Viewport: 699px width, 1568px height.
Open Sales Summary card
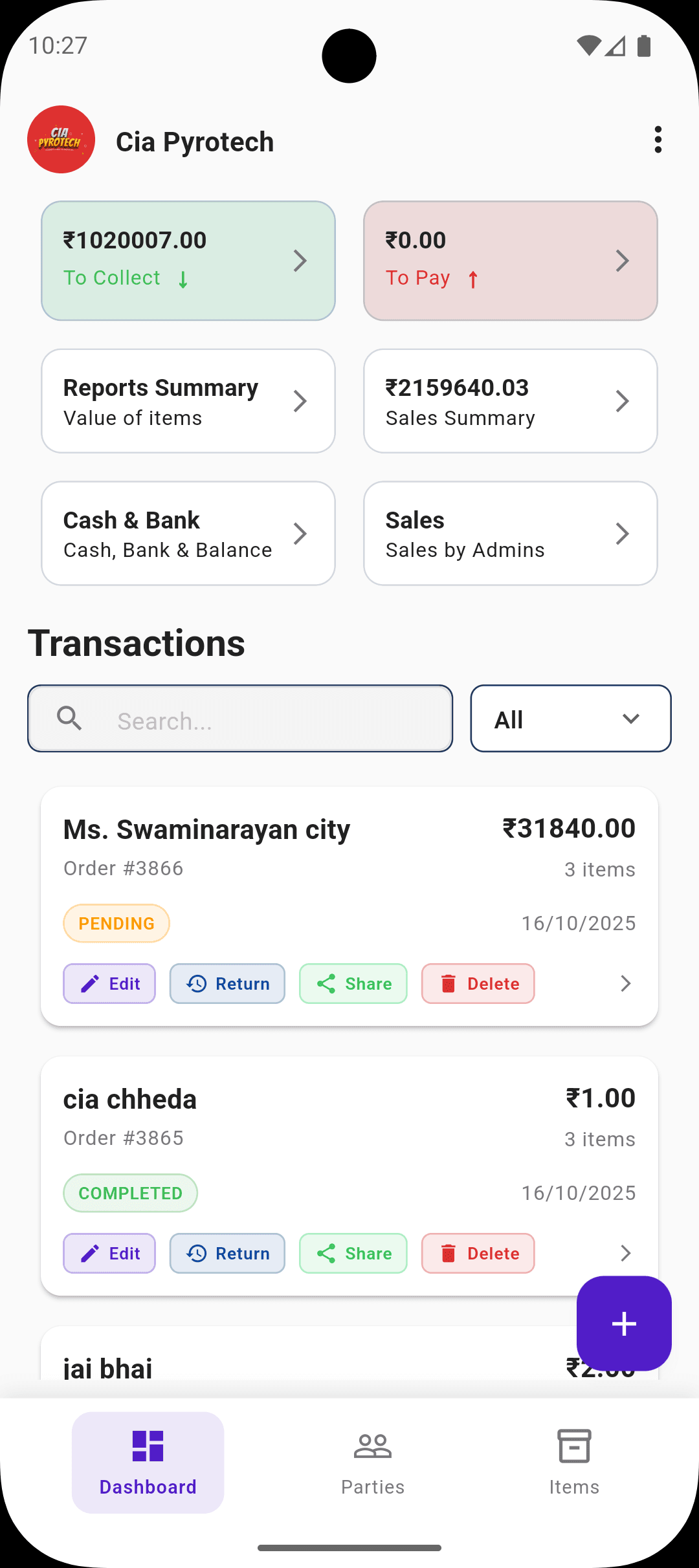tap(511, 401)
